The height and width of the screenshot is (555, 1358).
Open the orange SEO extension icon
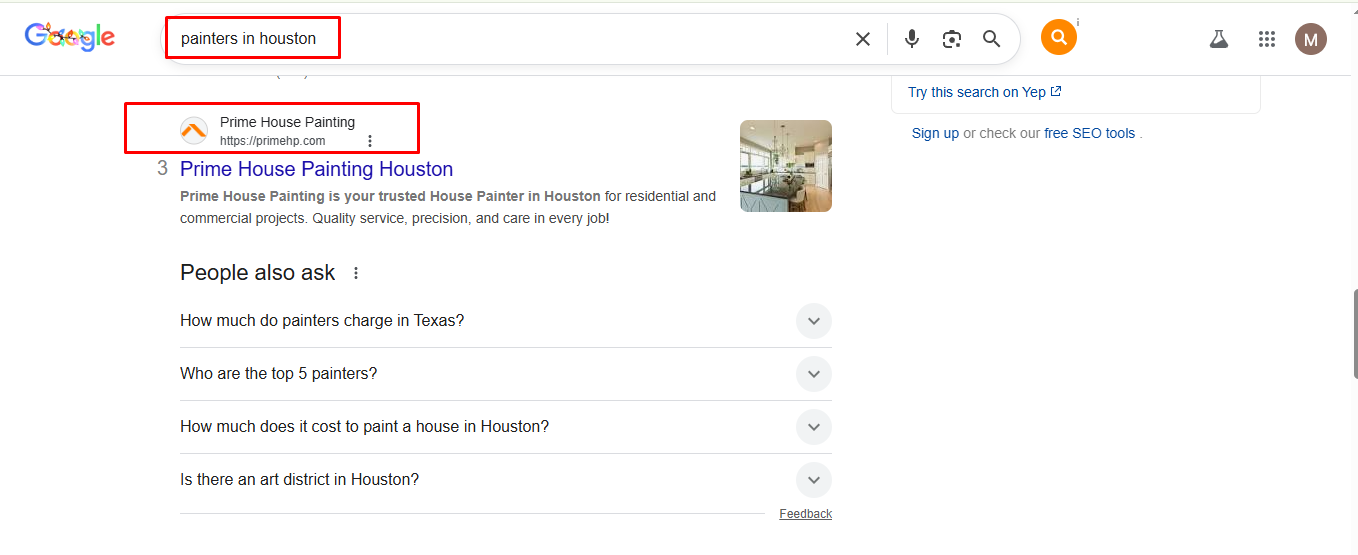[x=1058, y=38]
